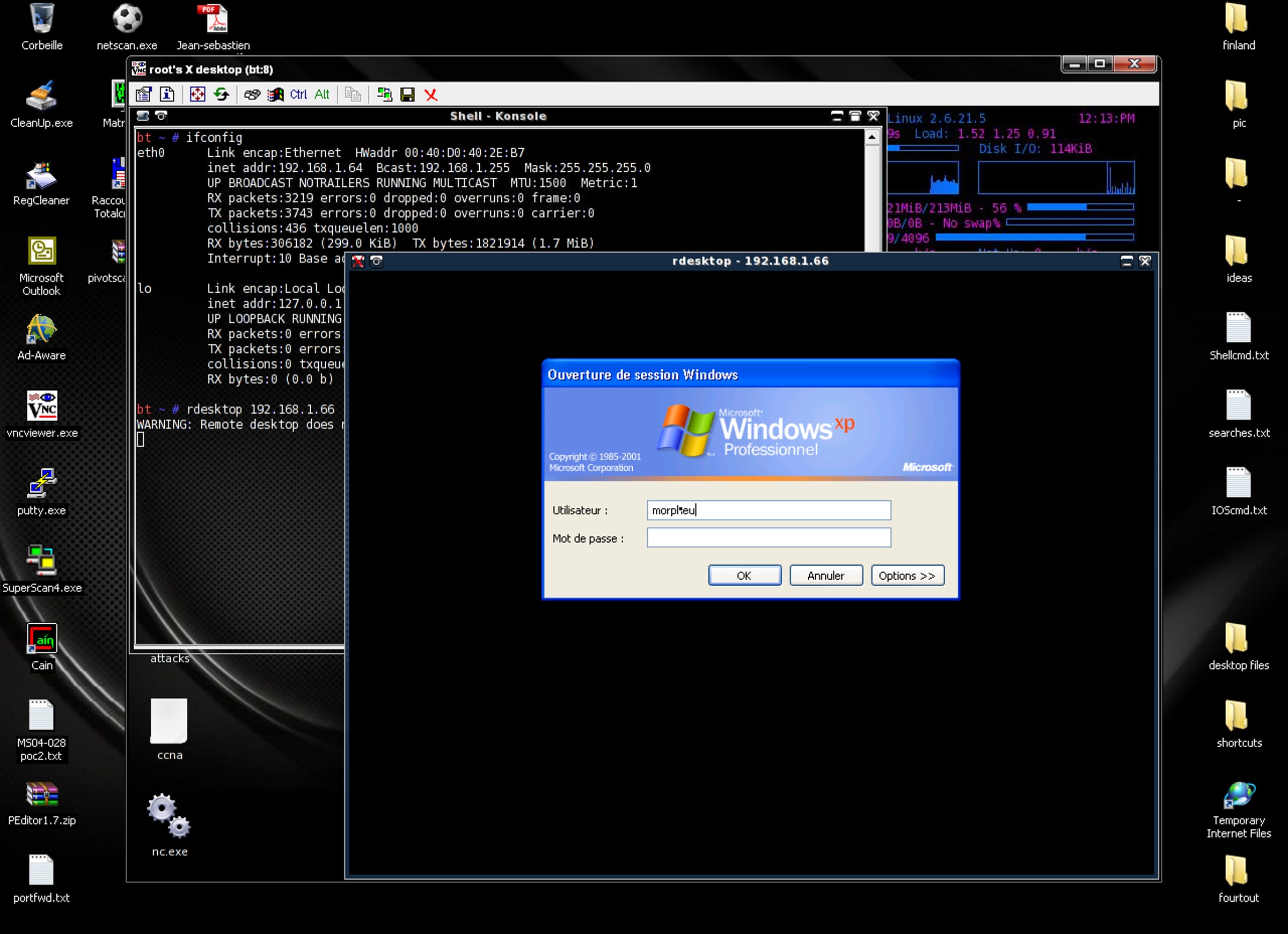
Task: Select SuperScan4.exe desktop icon
Action: click(42, 570)
